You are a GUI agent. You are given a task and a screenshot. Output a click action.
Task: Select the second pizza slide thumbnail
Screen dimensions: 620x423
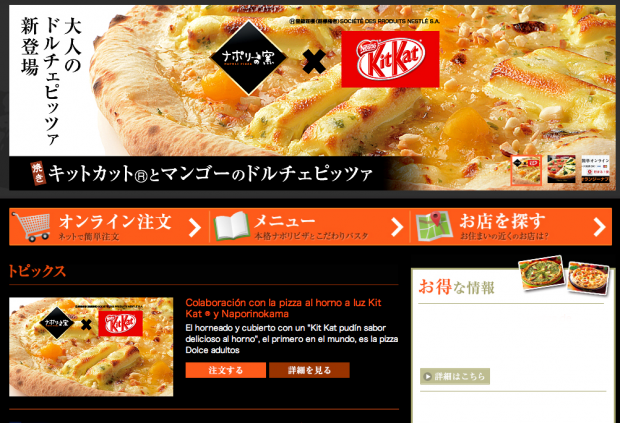coord(561,169)
